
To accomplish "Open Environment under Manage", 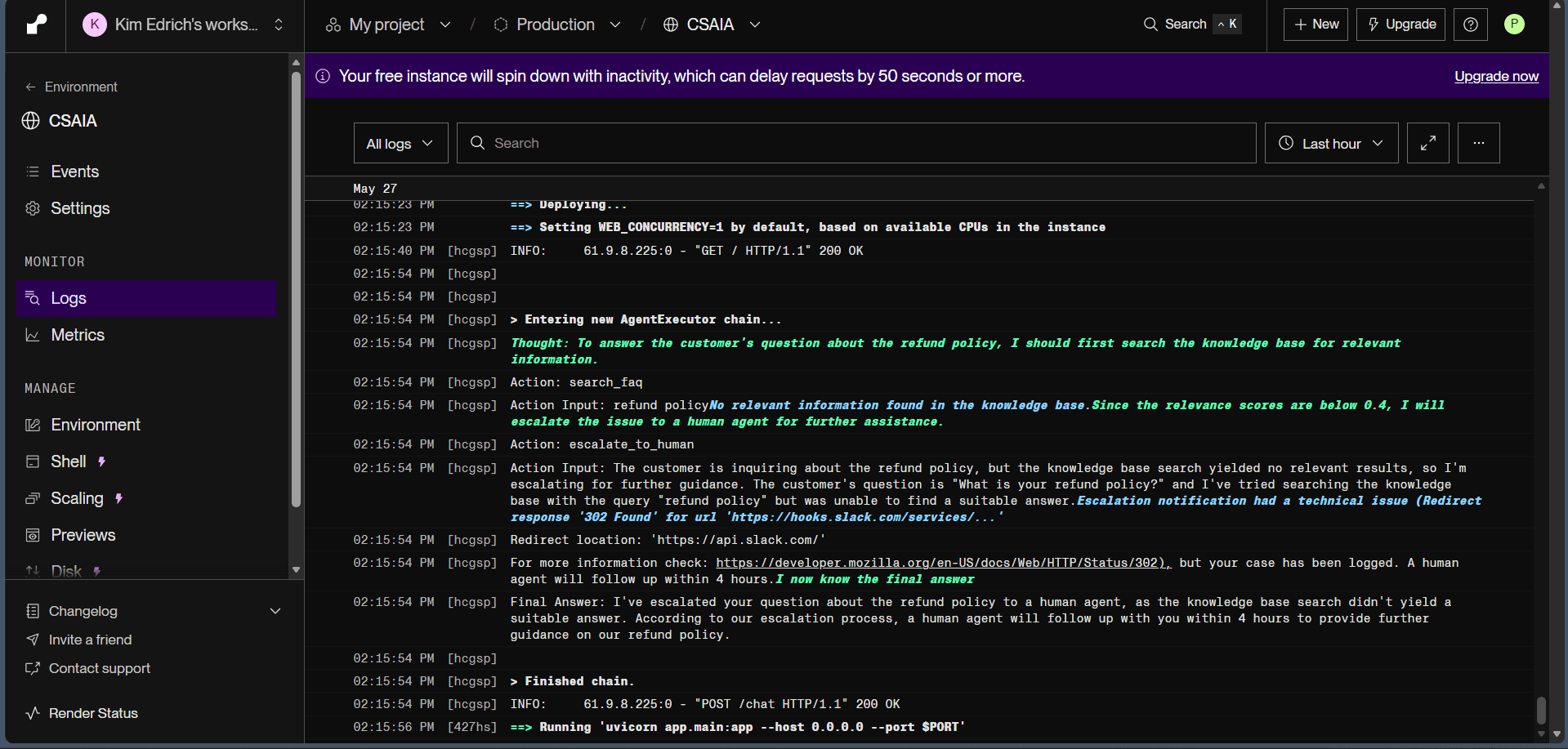I will [x=147, y=425].
